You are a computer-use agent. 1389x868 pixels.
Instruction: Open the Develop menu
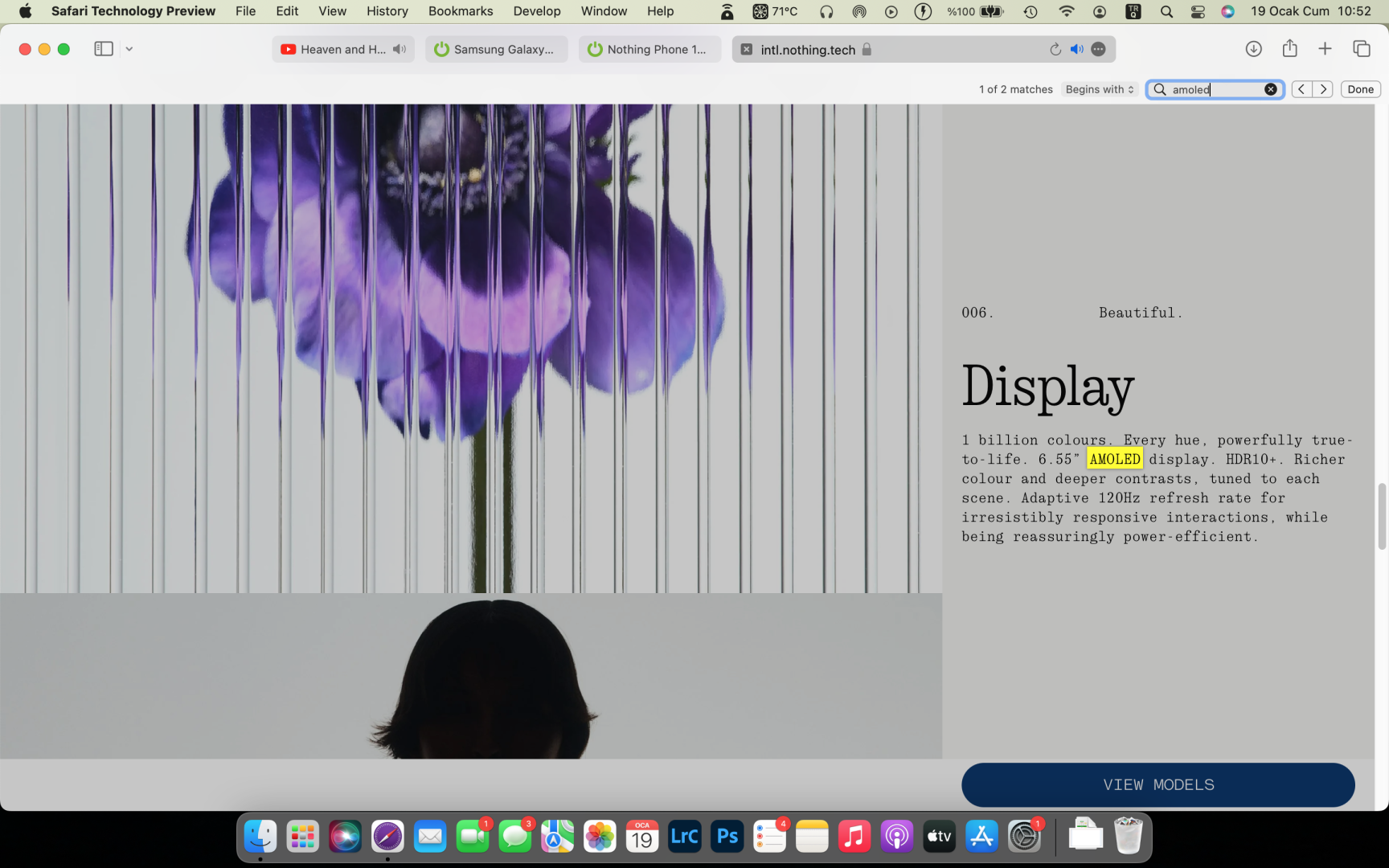(x=537, y=11)
